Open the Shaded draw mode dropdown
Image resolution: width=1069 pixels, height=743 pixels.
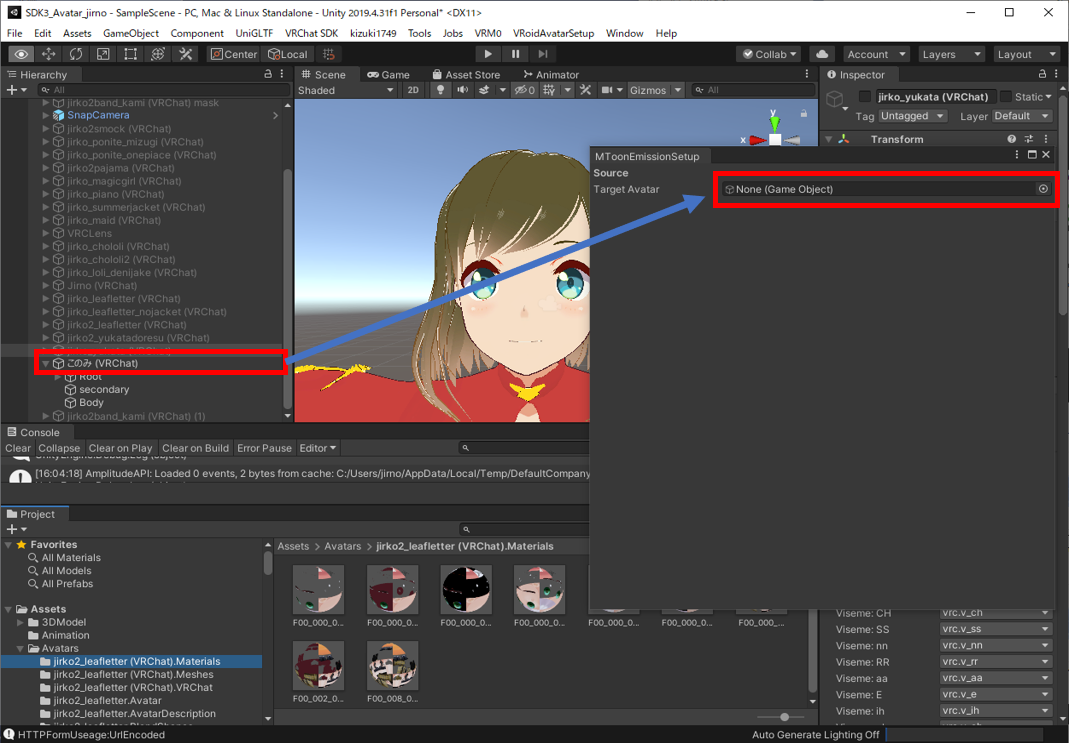[346, 90]
